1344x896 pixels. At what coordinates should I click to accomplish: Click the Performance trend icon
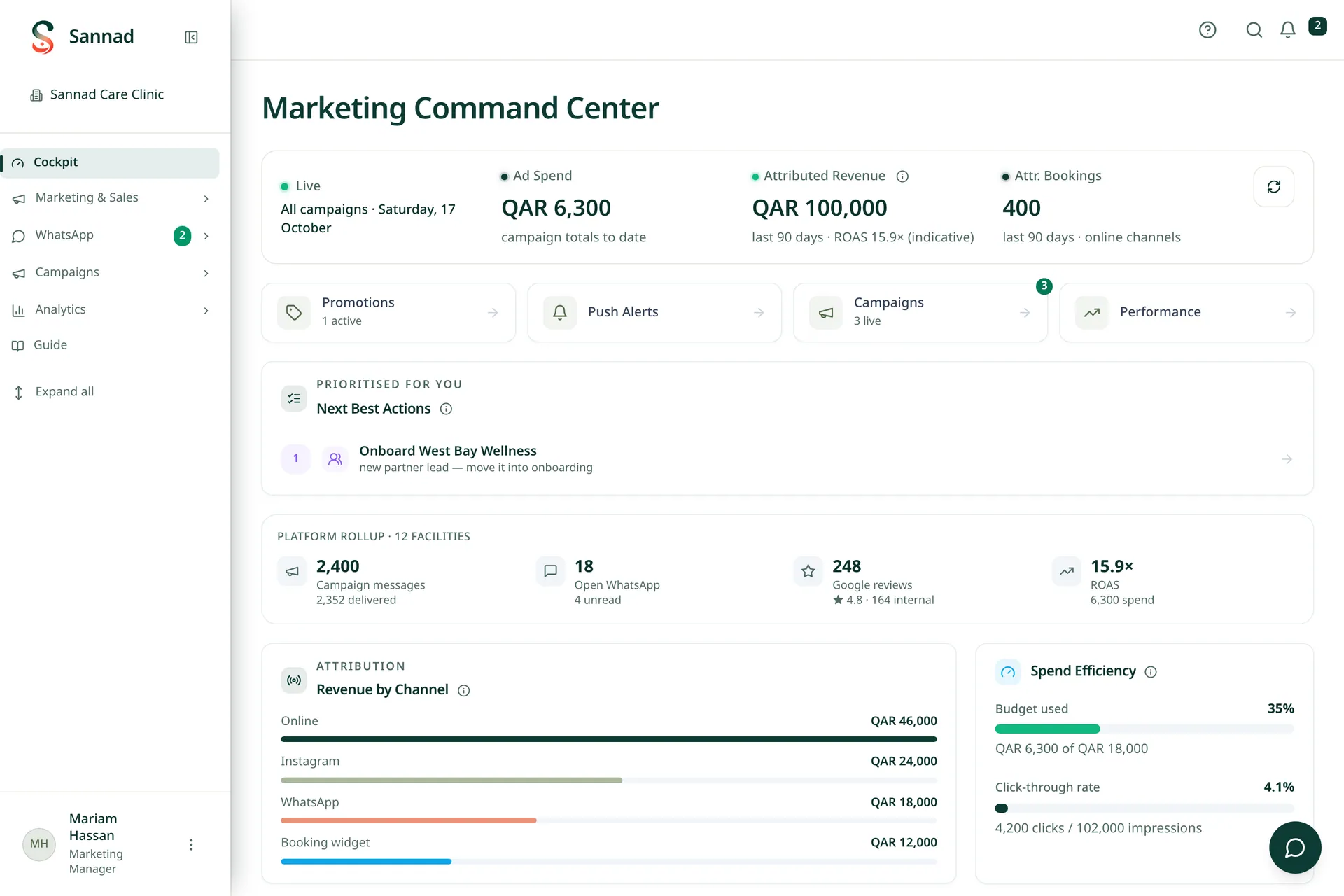[1092, 313]
